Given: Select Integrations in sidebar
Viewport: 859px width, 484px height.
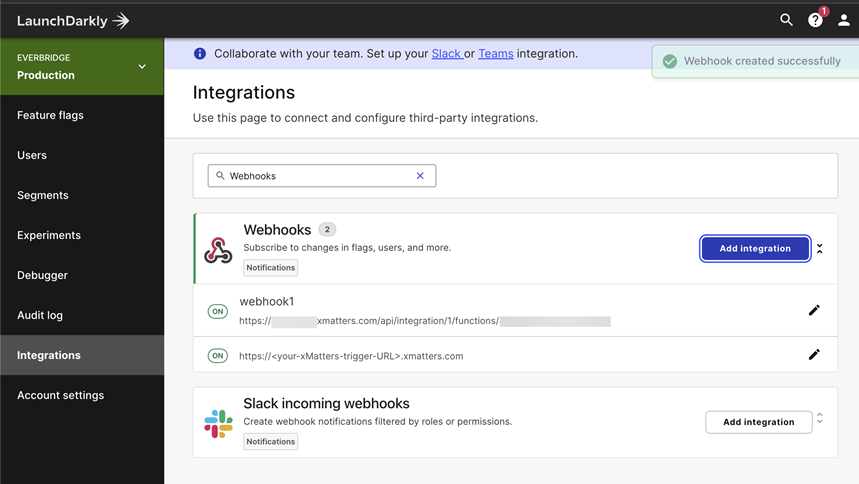Looking at the screenshot, I should [x=82, y=355].
